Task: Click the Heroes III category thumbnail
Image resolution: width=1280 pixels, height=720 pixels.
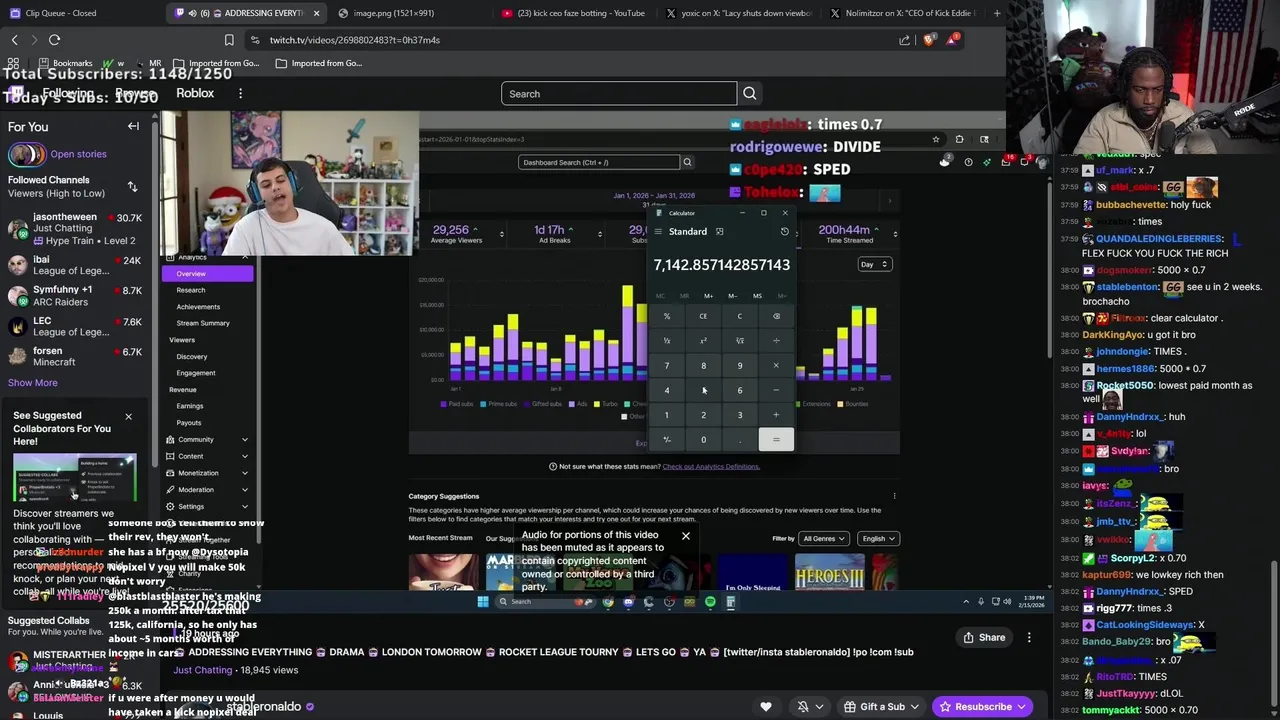Action: (x=830, y=571)
